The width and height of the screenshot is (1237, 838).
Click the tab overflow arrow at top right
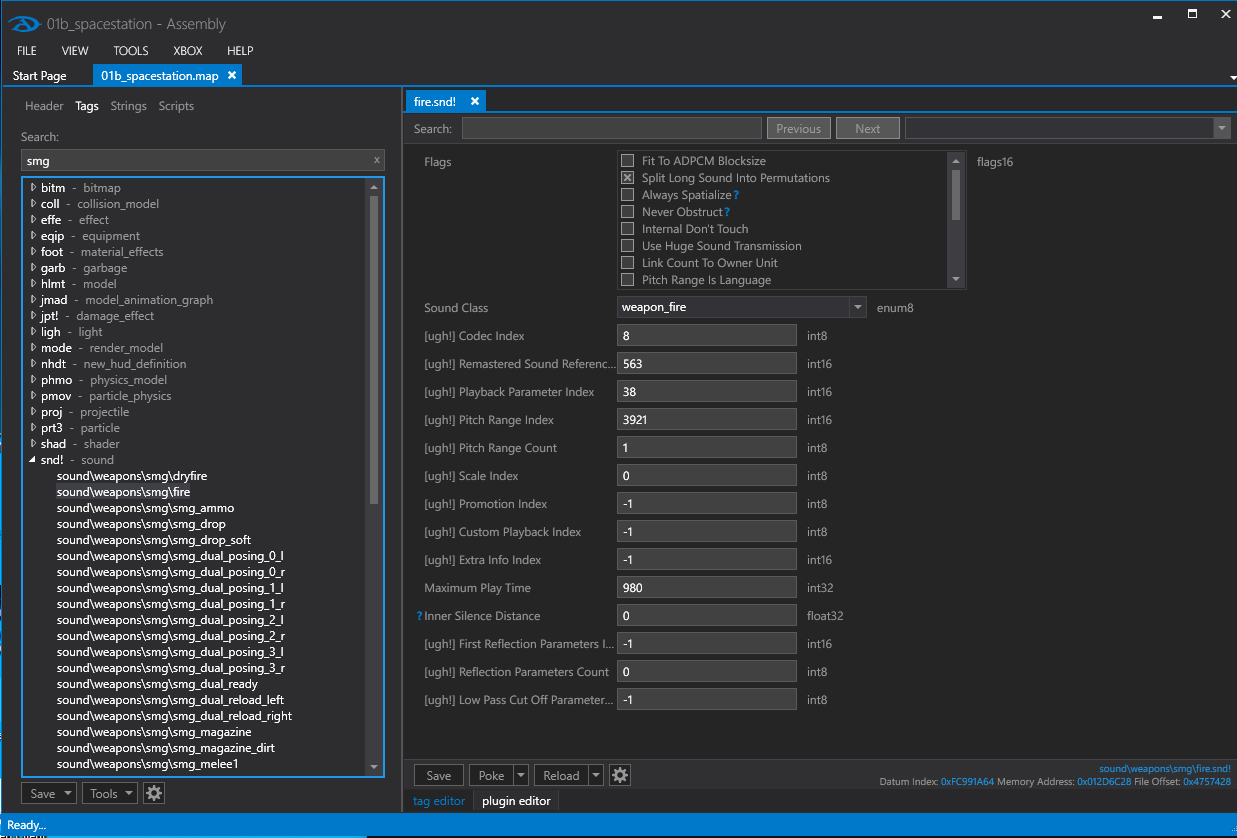click(1231, 76)
